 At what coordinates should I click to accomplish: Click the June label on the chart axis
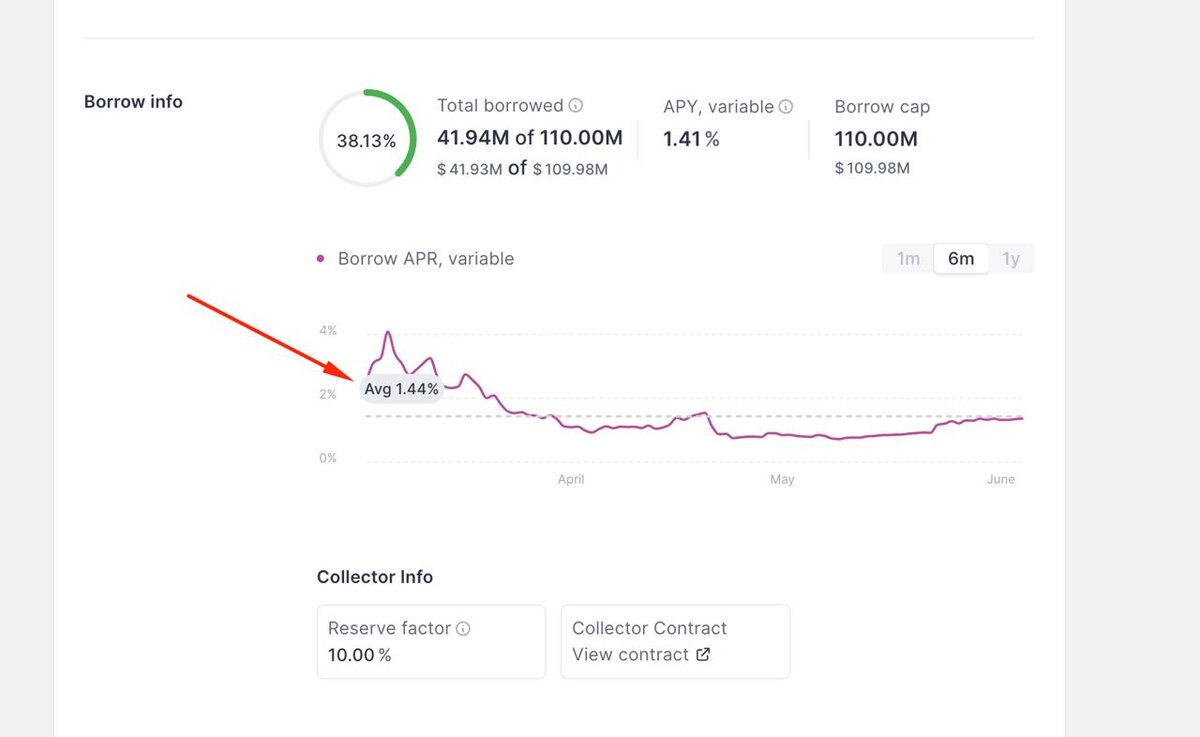pyautogui.click(x=1001, y=480)
